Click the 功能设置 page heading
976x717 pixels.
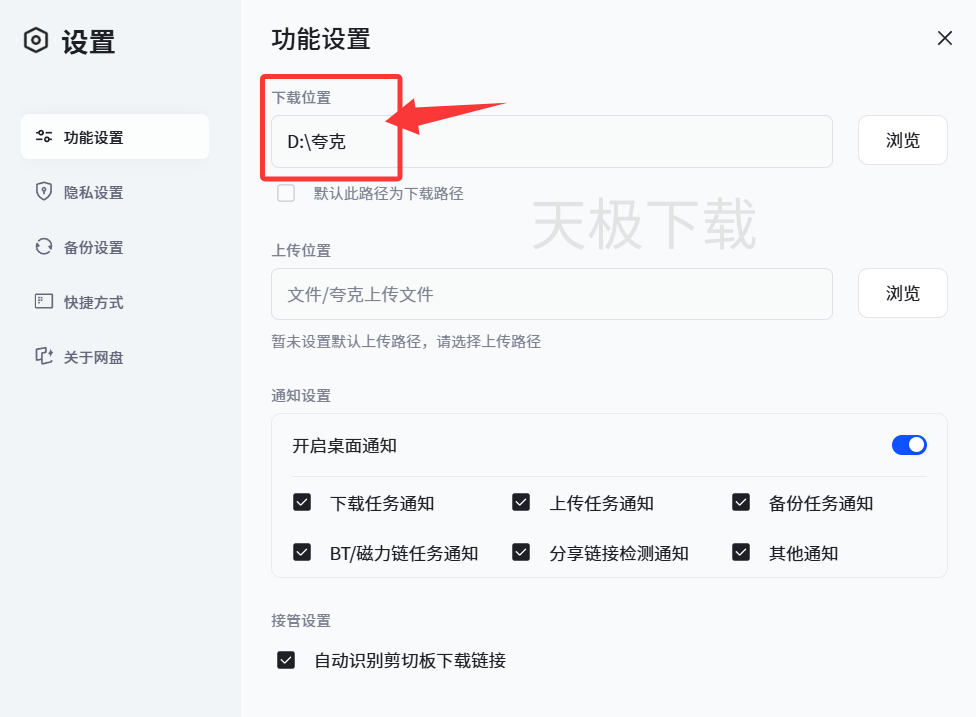[321, 39]
